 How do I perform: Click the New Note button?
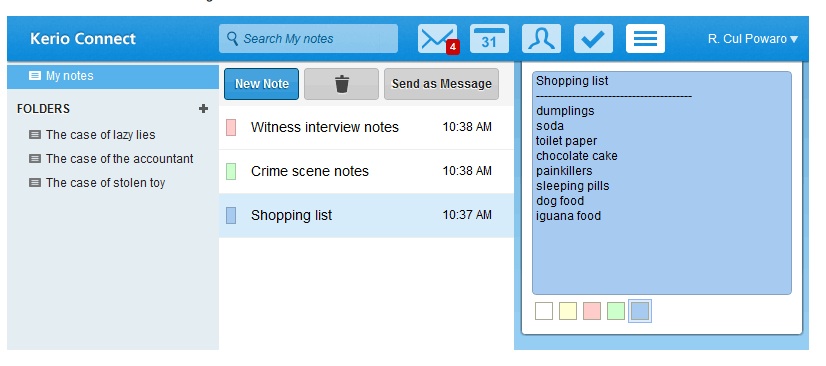tap(261, 84)
